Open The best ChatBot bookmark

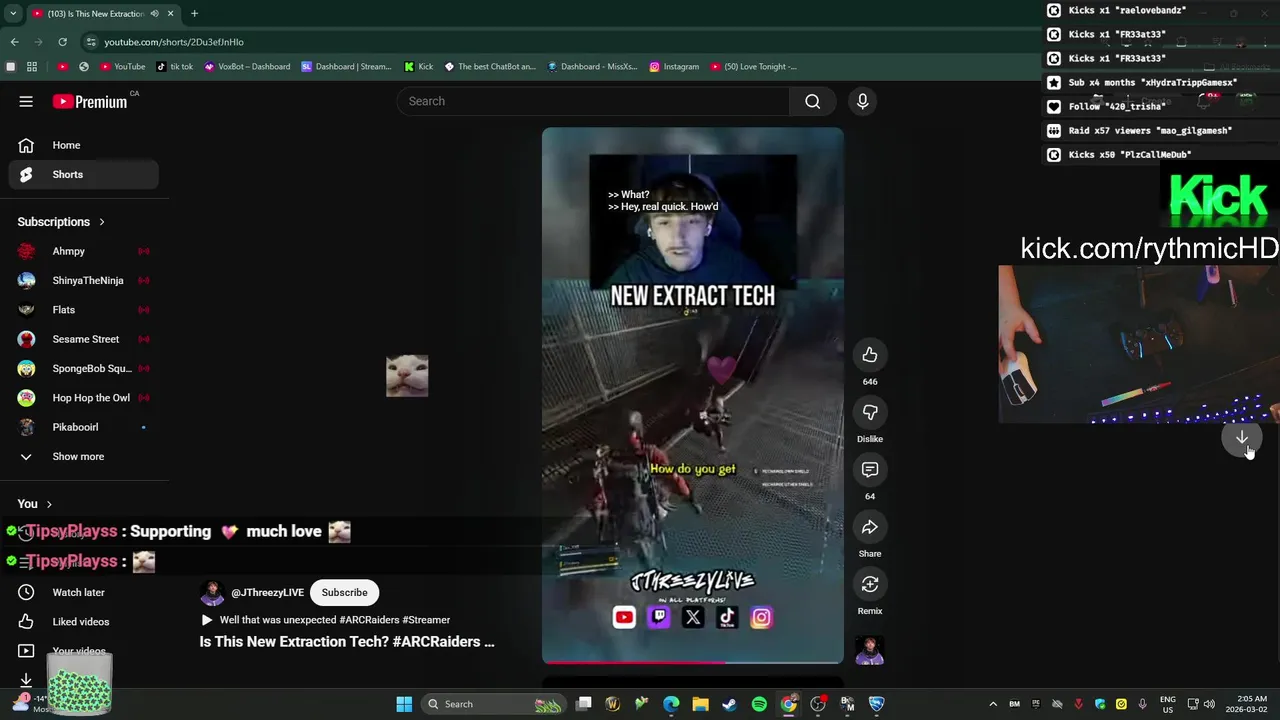[x=490, y=67]
